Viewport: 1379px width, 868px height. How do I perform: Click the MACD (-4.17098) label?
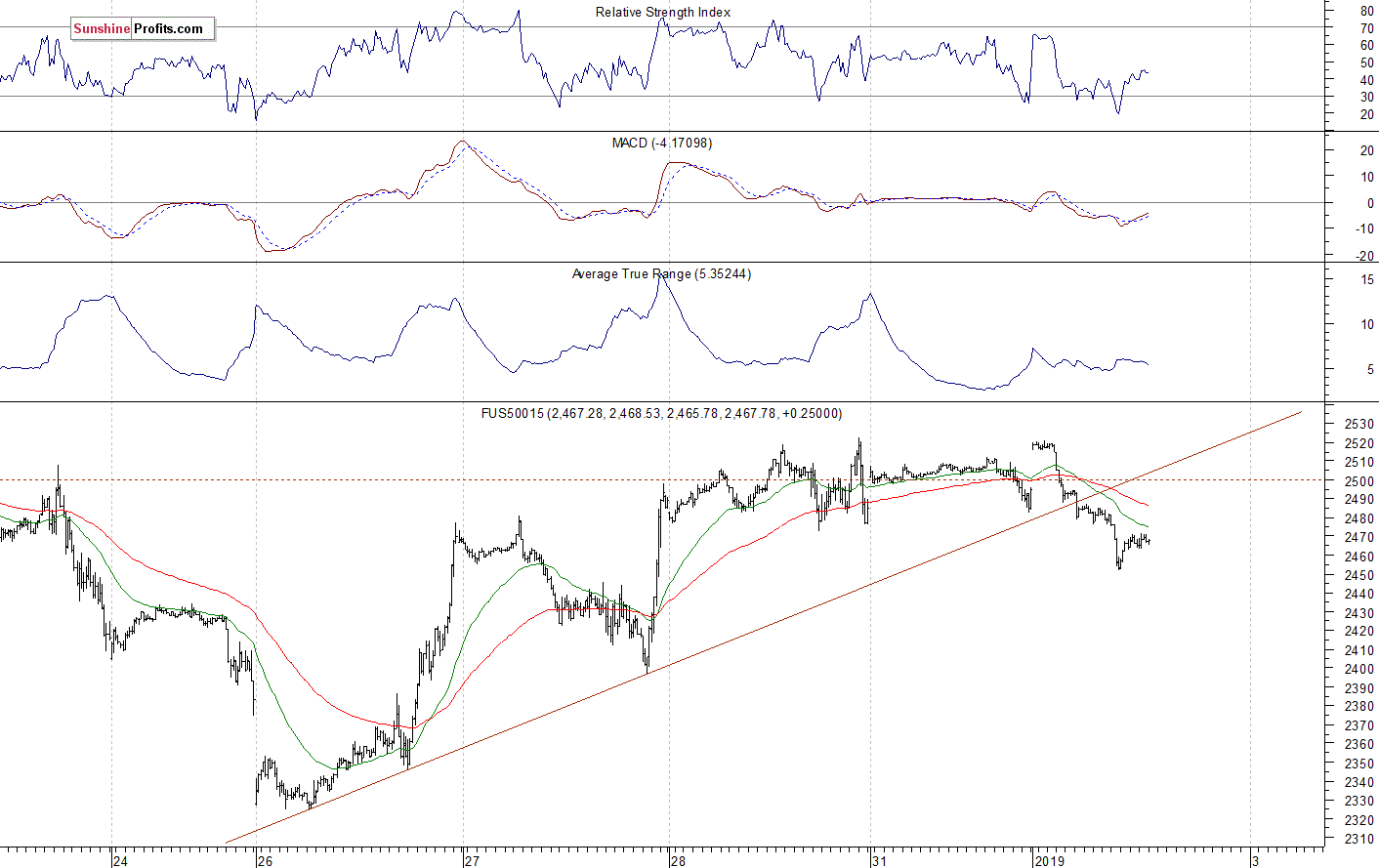coord(662,144)
